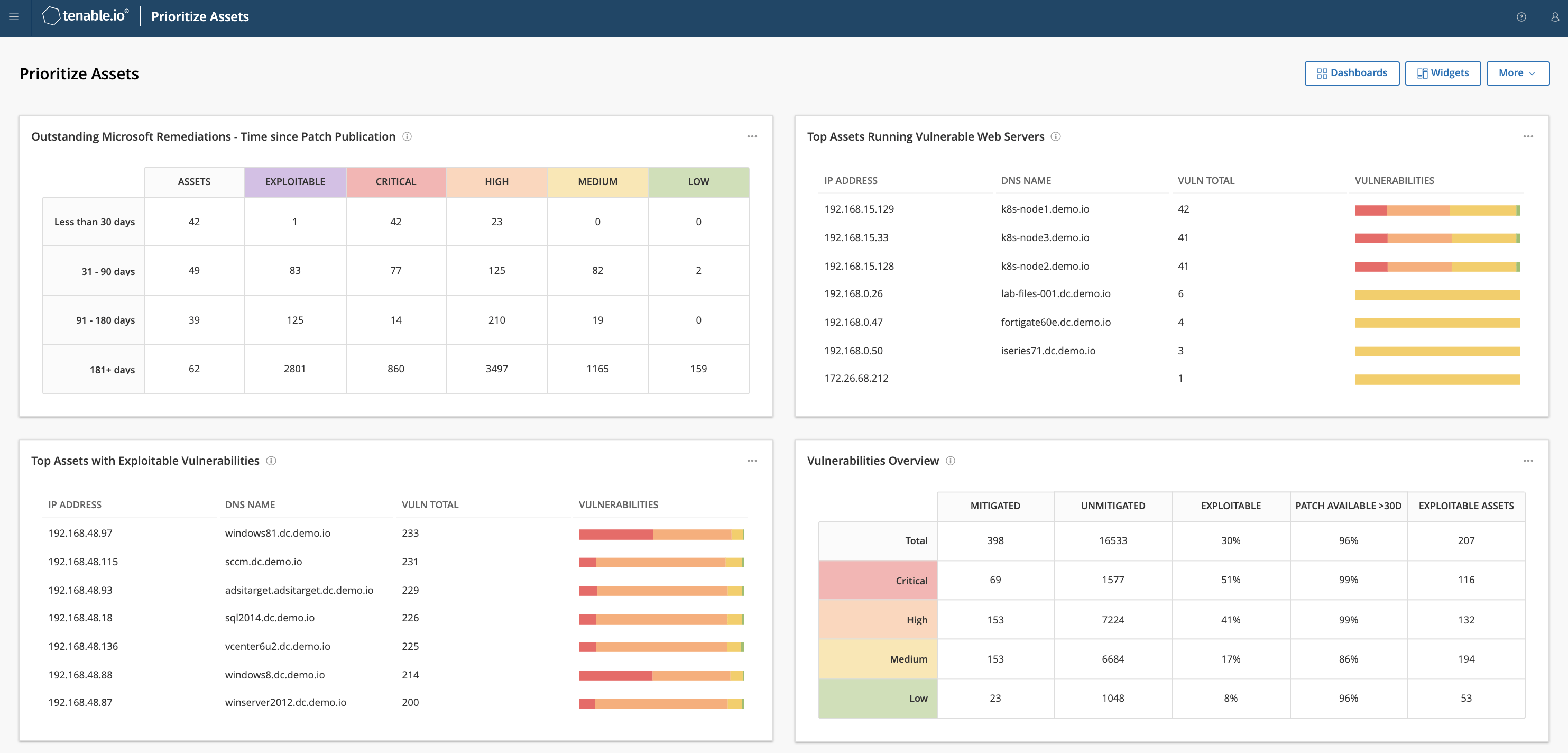The width and height of the screenshot is (1568, 753).
Task: Click info icon beside Top Assets Running Vulnerable Web Servers
Action: click(x=1056, y=136)
